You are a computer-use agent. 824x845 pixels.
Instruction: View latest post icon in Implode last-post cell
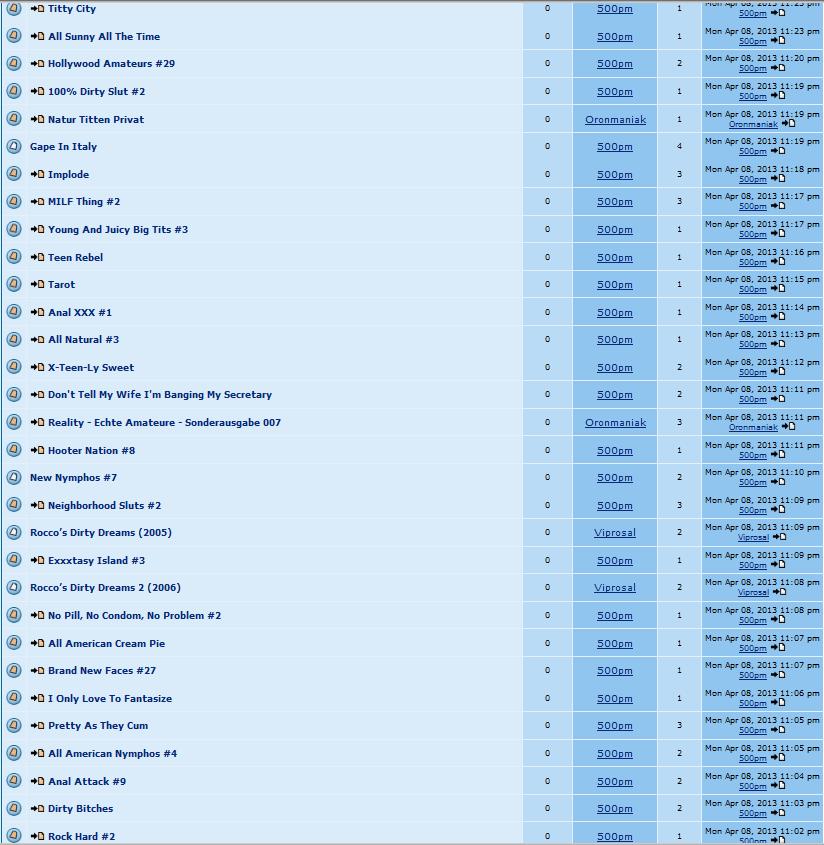[778, 178]
